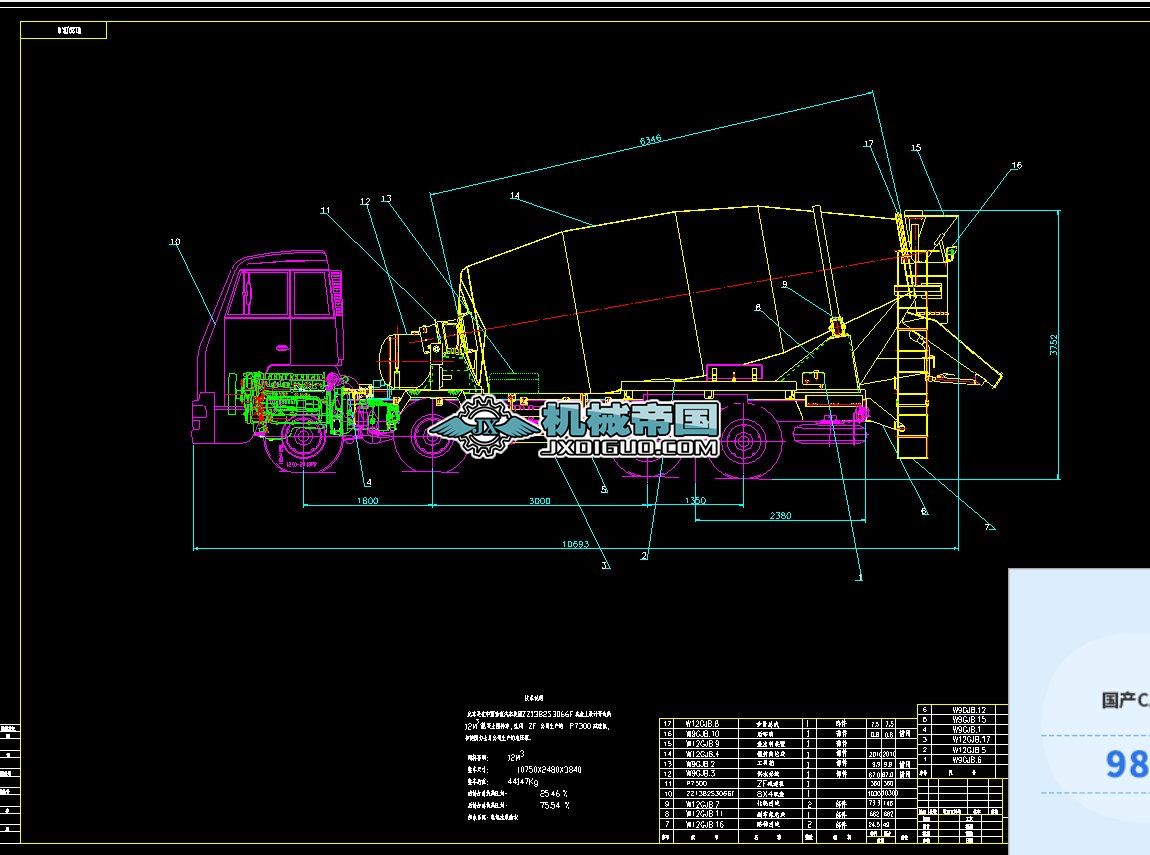1150x855 pixels.
Task: Click the 1800 axle spacing dimension
Action: tap(367, 501)
